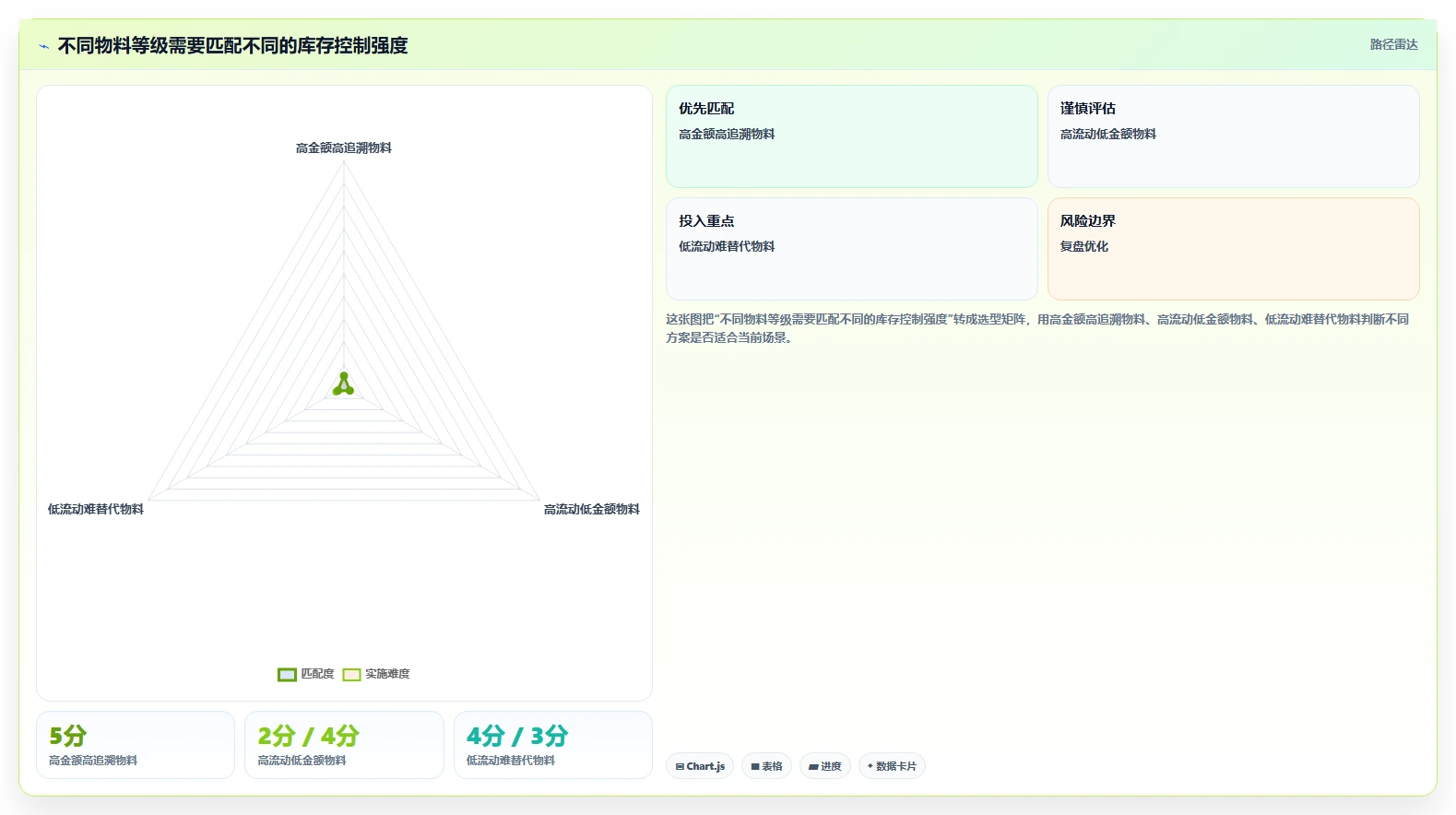The image size is (1456, 815).
Task: Click 复盘优化 text in 风险边界 card
Action: coord(1084,247)
